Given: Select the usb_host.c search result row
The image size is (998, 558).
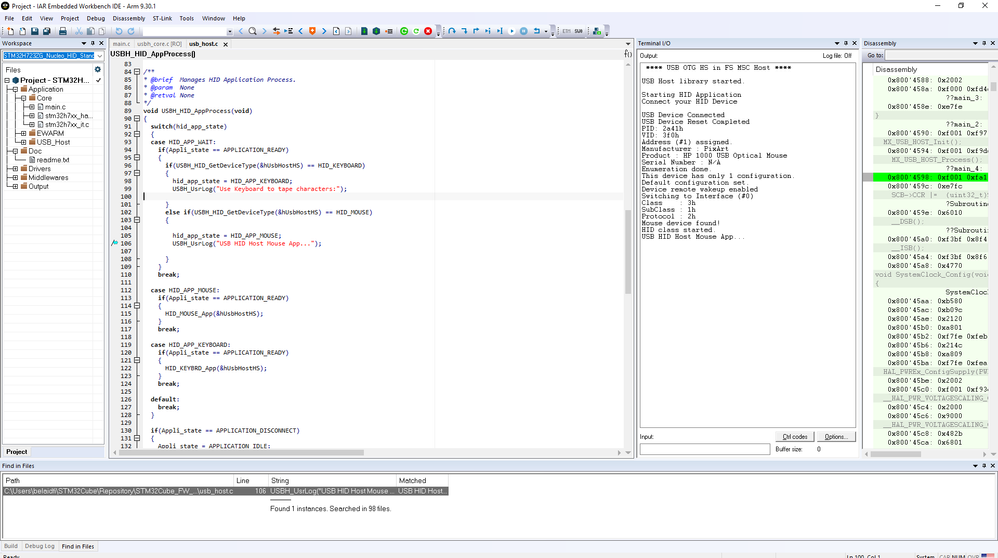Looking at the screenshot, I should tap(225, 491).
